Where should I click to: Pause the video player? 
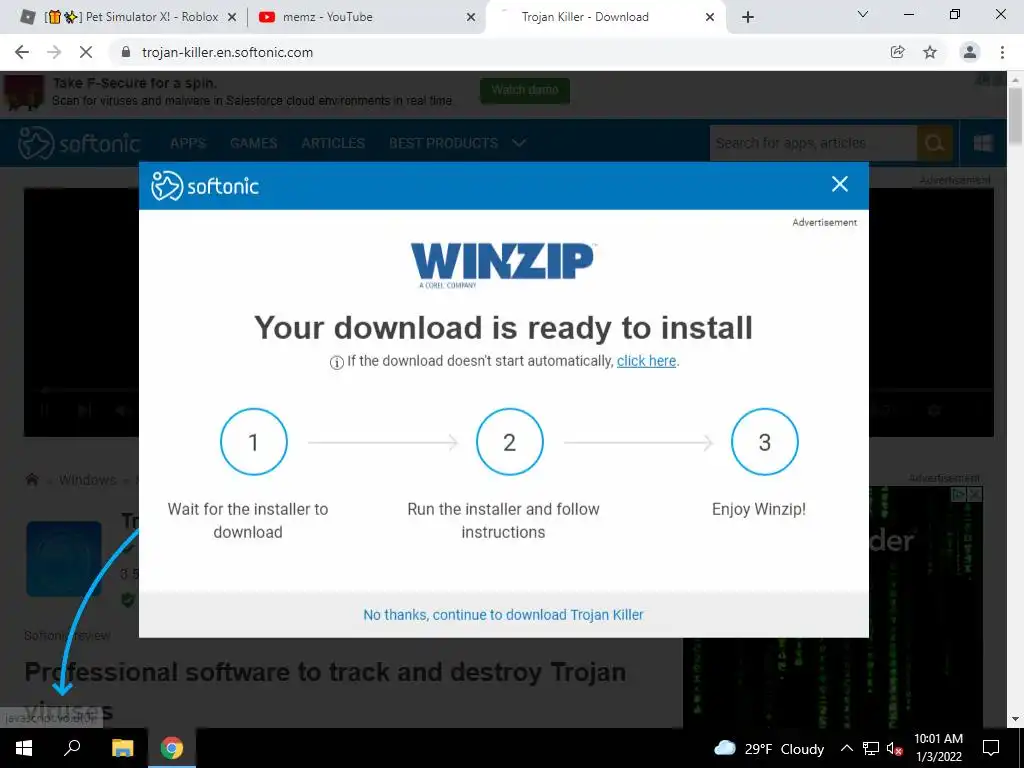click(44, 411)
